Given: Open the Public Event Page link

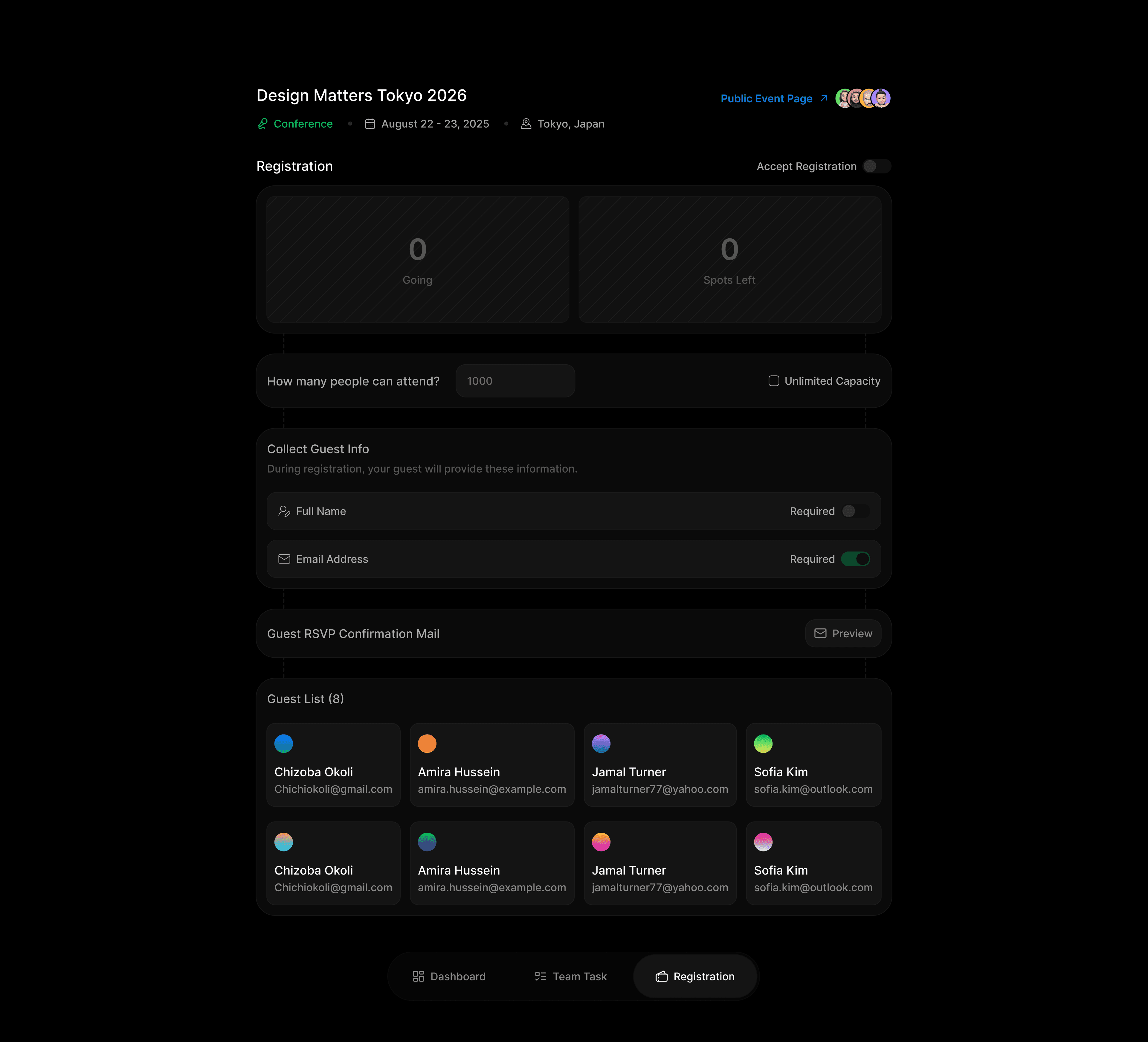Looking at the screenshot, I should point(766,99).
